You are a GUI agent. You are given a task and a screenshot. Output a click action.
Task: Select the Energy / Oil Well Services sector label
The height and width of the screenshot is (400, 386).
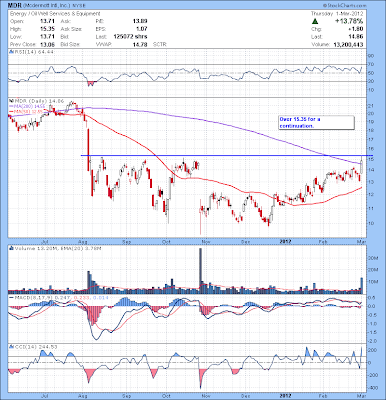click(55, 14)
